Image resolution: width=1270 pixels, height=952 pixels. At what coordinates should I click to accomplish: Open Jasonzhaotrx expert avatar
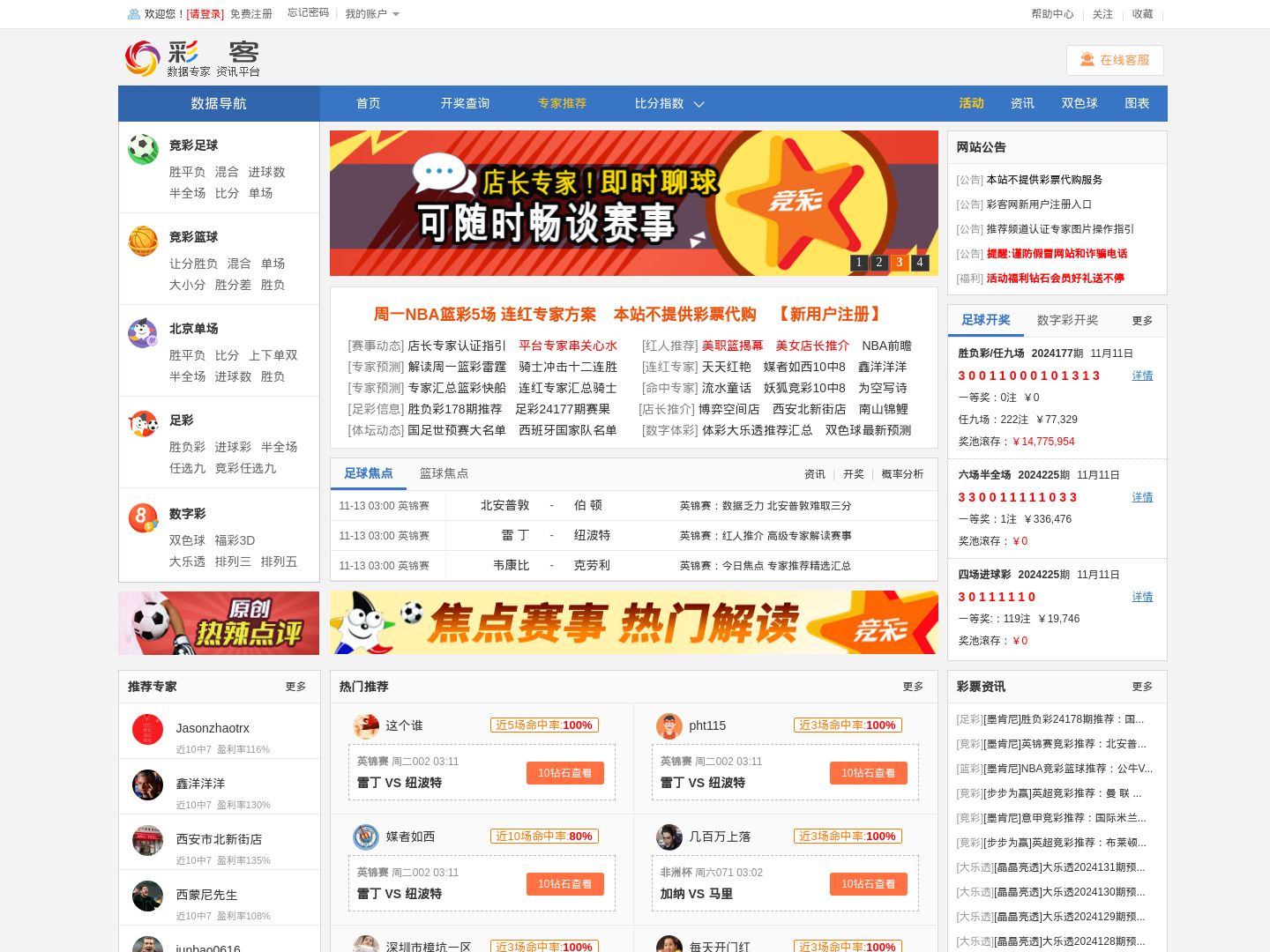click(x=147, y=729)
